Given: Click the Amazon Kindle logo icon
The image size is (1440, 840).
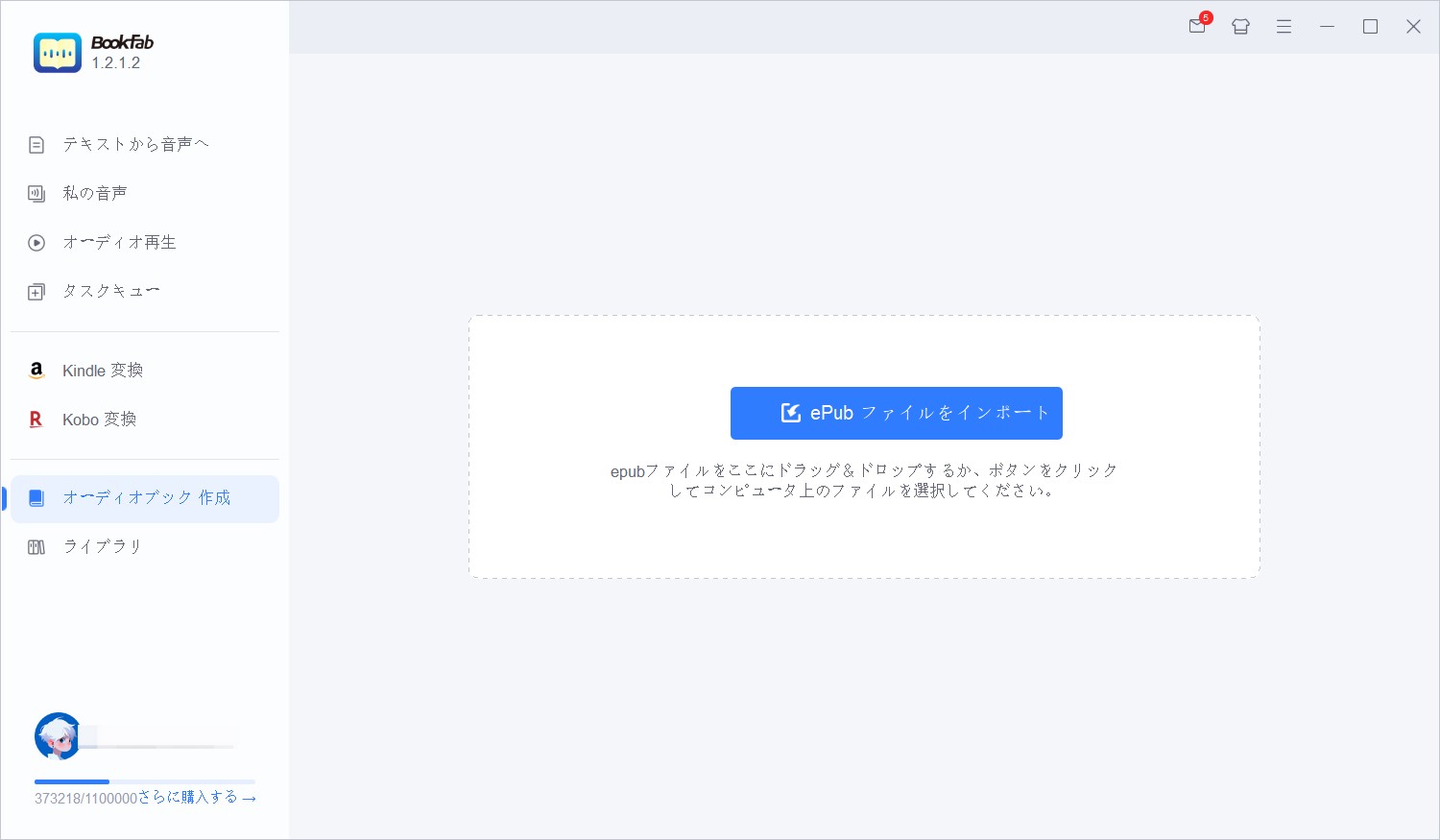Looking at the screenshot, I should coord(36,371).
